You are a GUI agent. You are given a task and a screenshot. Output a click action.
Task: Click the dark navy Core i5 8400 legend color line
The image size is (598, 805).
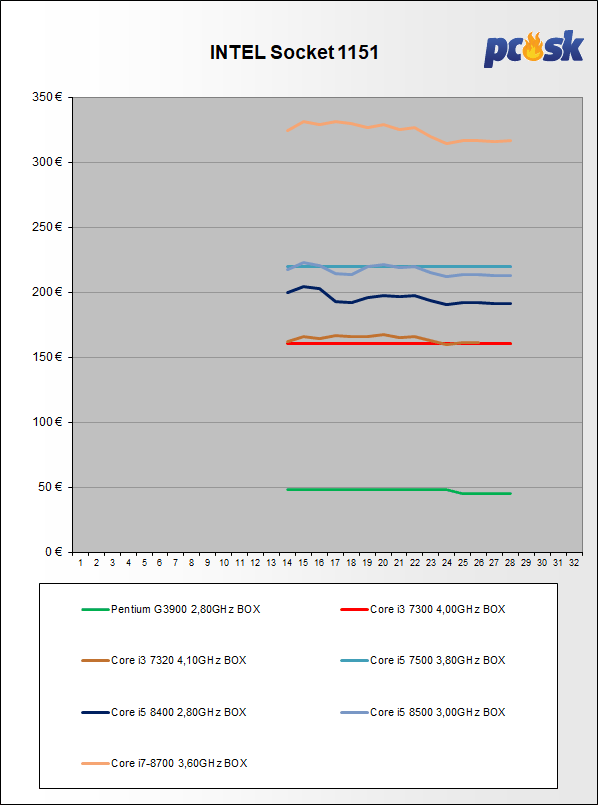click(95, 713)
